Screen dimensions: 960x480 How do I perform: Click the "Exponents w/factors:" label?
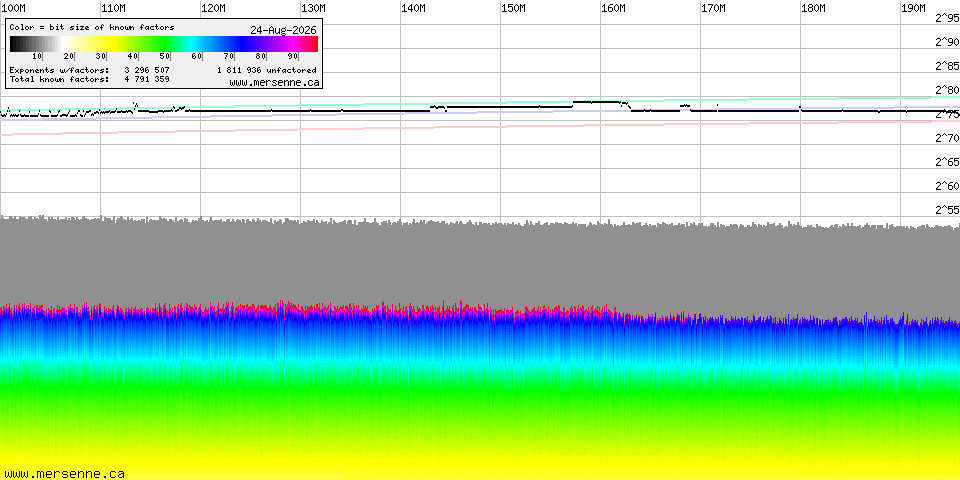click(x=59, y=70)
